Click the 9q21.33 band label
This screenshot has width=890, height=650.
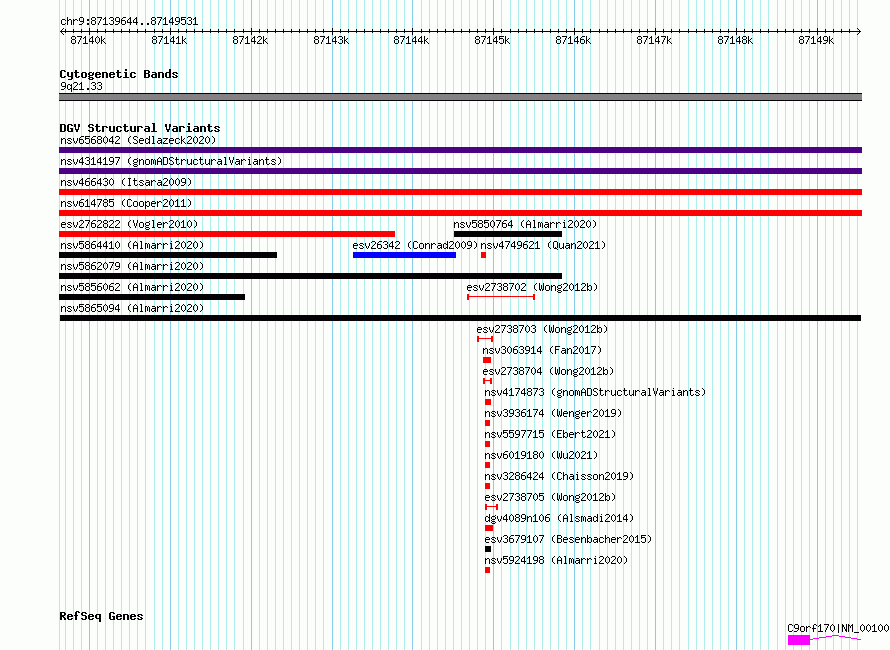(81, 86)
